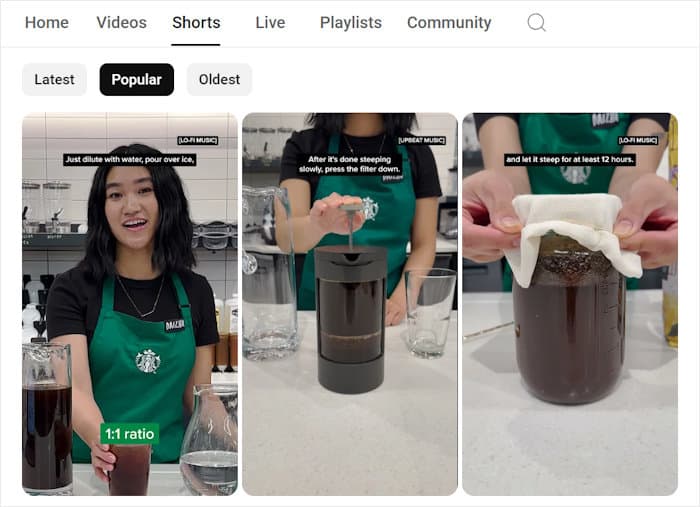Open the 'press the filter down' short

coord(350,304)
